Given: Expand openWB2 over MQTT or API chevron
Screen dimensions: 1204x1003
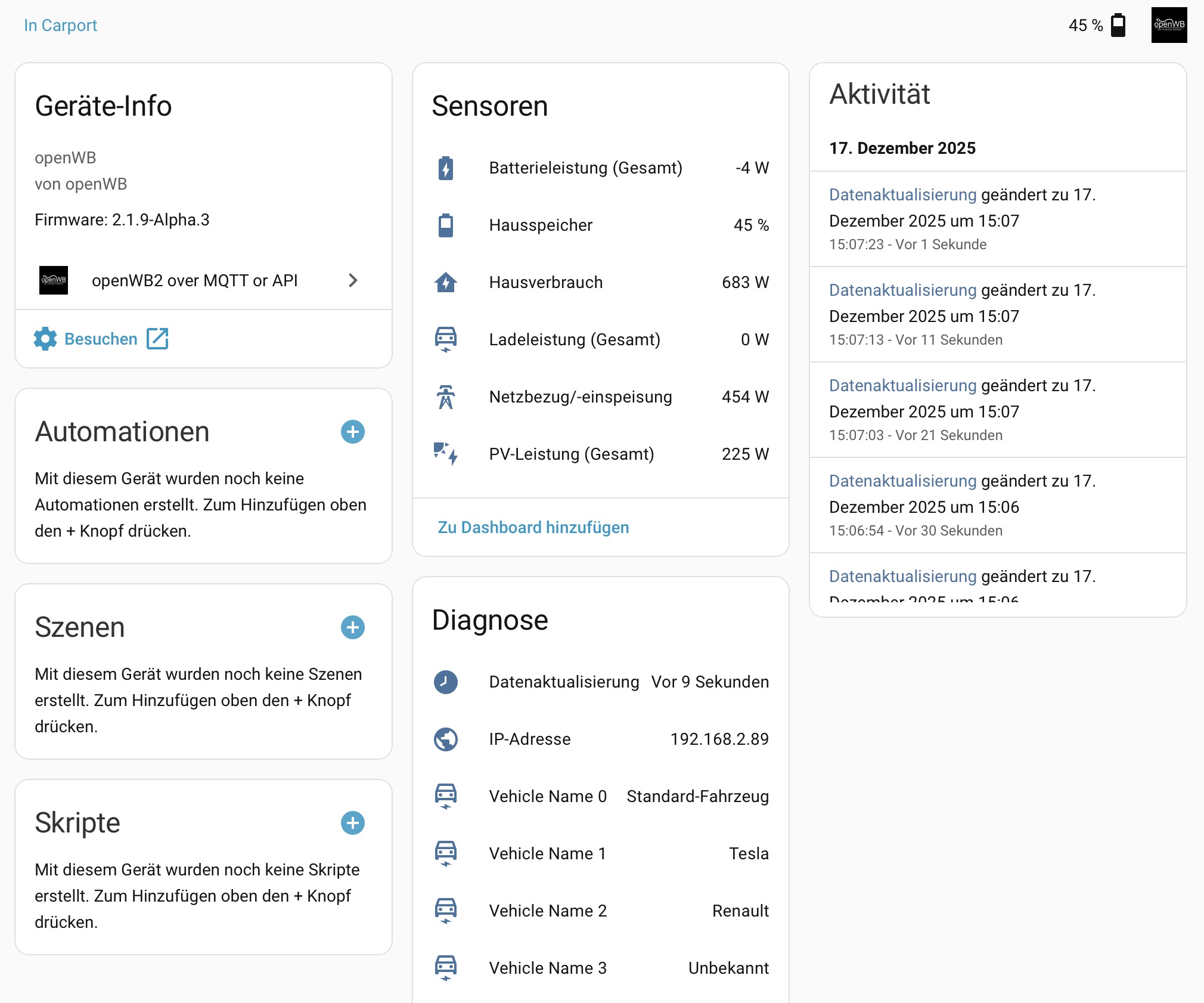Looking at the screenshot, I should coord(353,280).
